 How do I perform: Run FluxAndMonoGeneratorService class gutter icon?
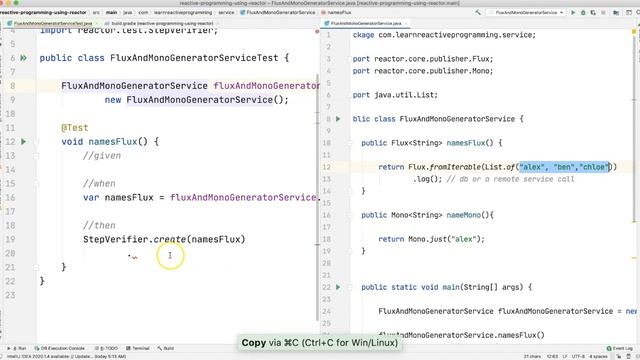(338, 119)
